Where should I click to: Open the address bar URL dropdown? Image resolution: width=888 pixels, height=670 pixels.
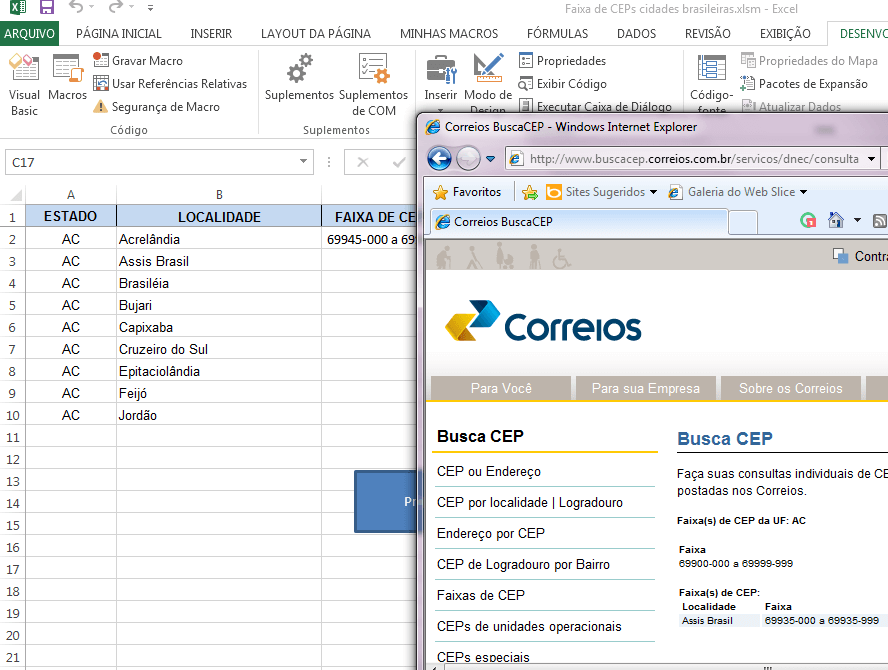(871, 158)
